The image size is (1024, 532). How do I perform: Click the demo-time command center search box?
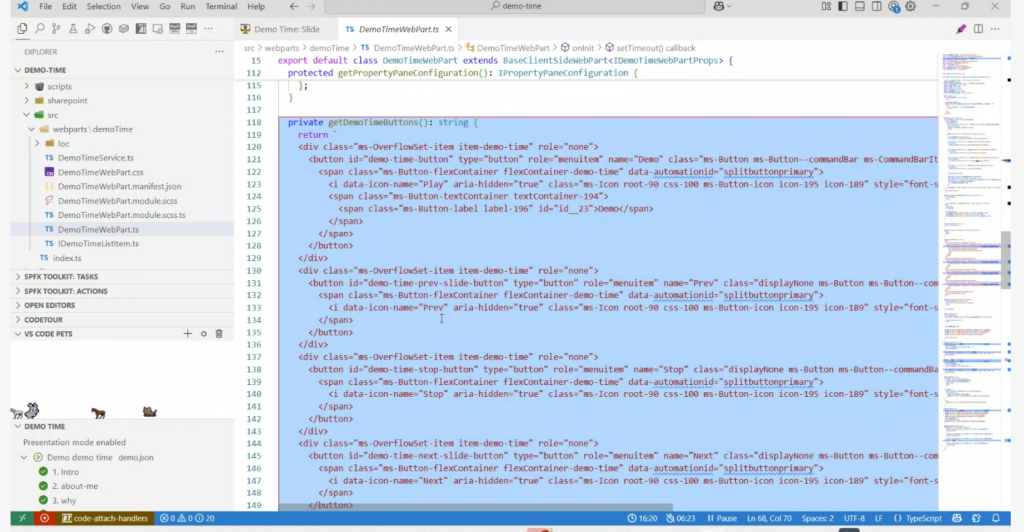click(x=515, y=6)
